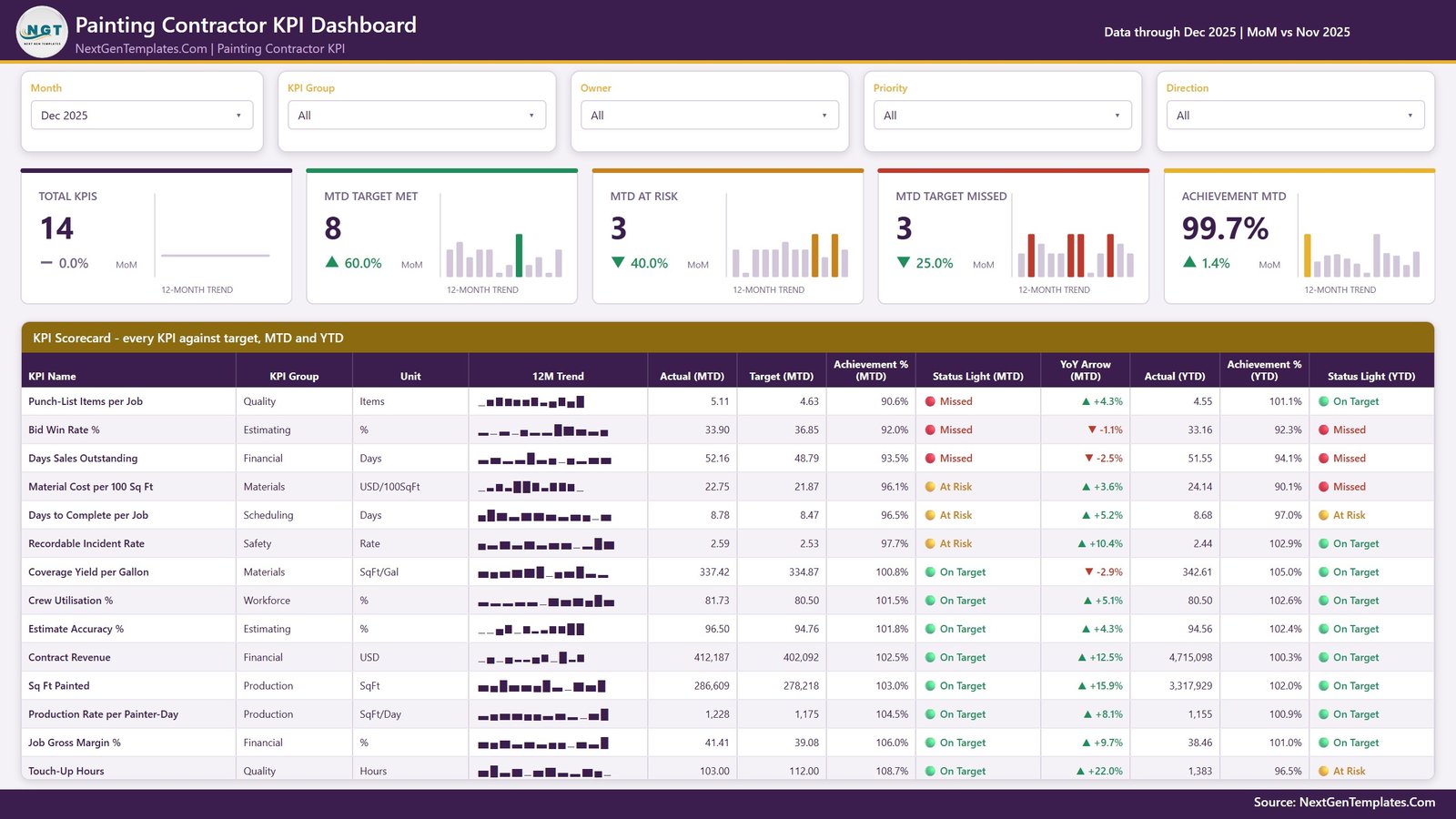Viewport: 1456px width, 819px height.
Task: Click green MTD On Target light for Contract Revenue
Action: pyautogui.click(x=931, y=657)
